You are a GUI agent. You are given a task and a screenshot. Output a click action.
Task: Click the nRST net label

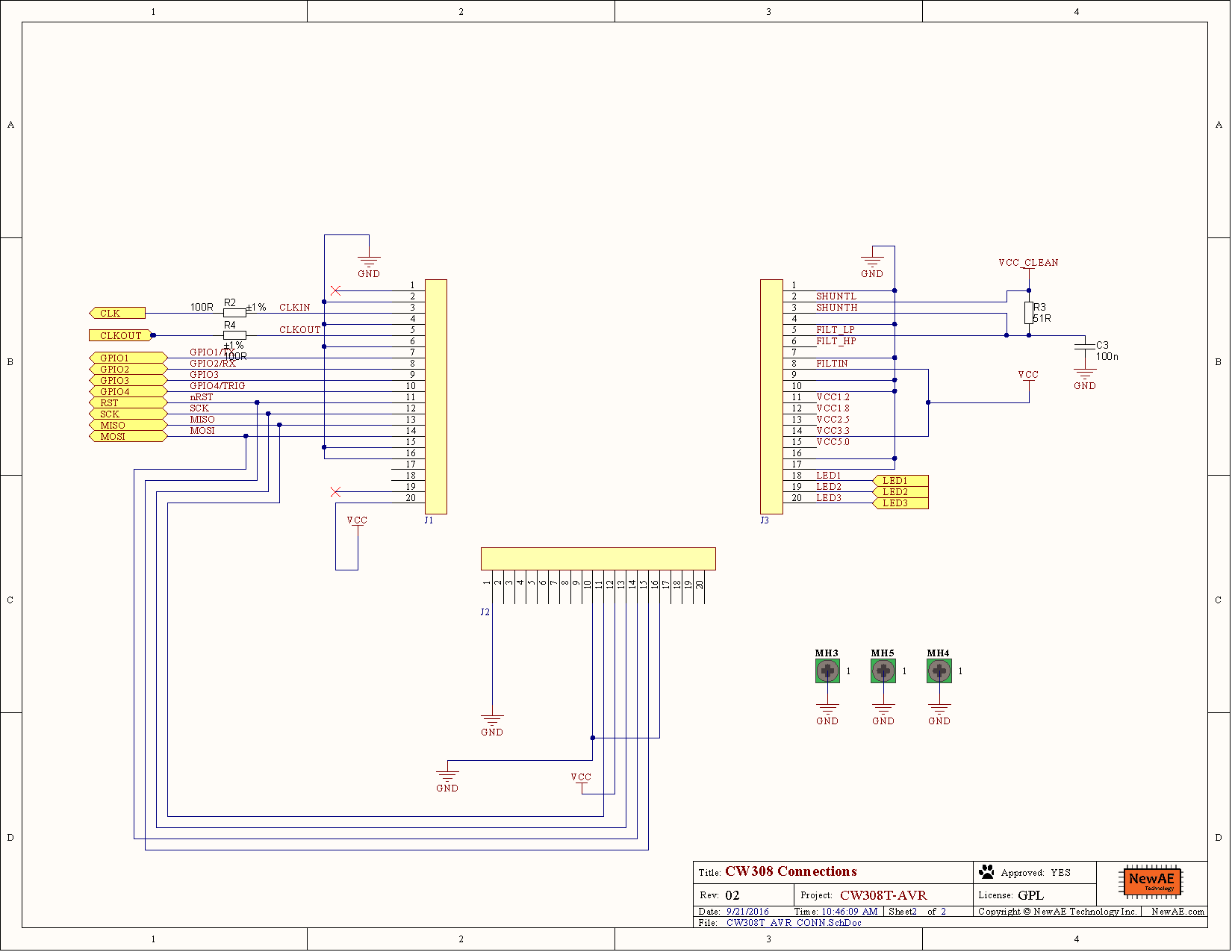coord(202,397)
